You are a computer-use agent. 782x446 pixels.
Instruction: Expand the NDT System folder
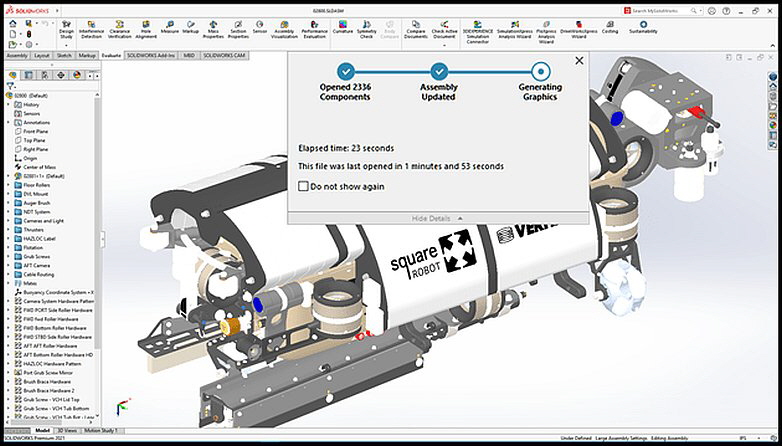[8, 212]
